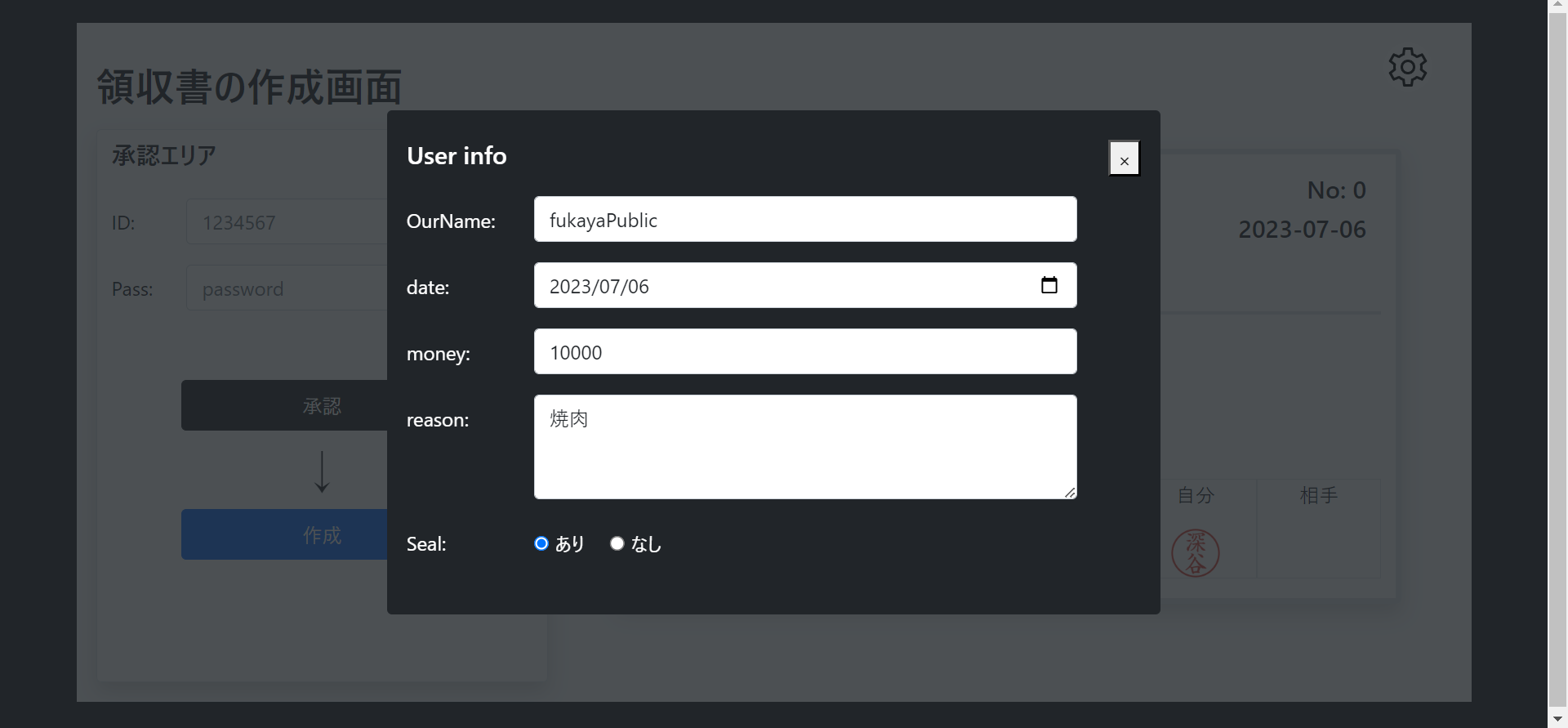Click the OurName input showing fukayaPublic
The image size is (1568, 728).
(x=805, y=219)
